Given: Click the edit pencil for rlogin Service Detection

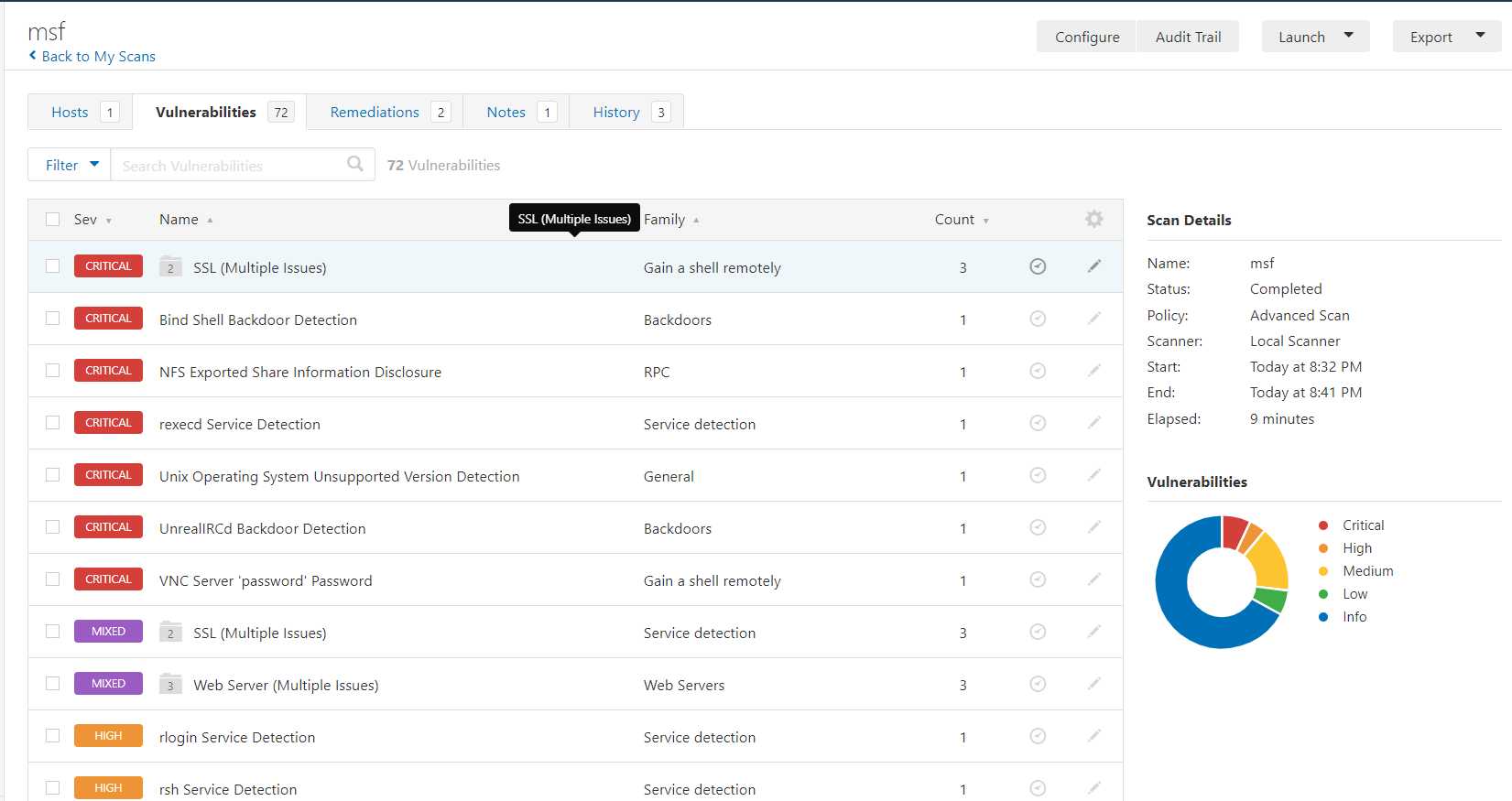Looking at the screenshot, I should tap(1093, 736).
